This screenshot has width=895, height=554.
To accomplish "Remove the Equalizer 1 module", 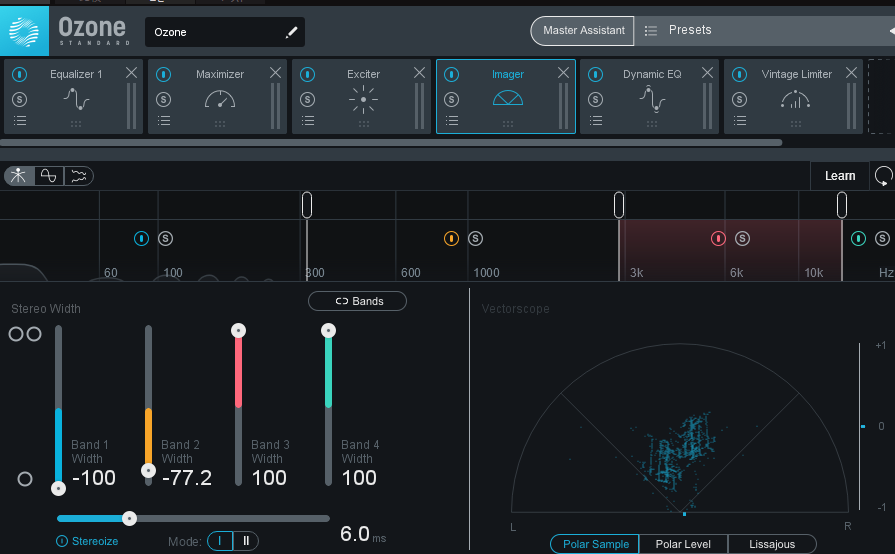I will (132, 73).
